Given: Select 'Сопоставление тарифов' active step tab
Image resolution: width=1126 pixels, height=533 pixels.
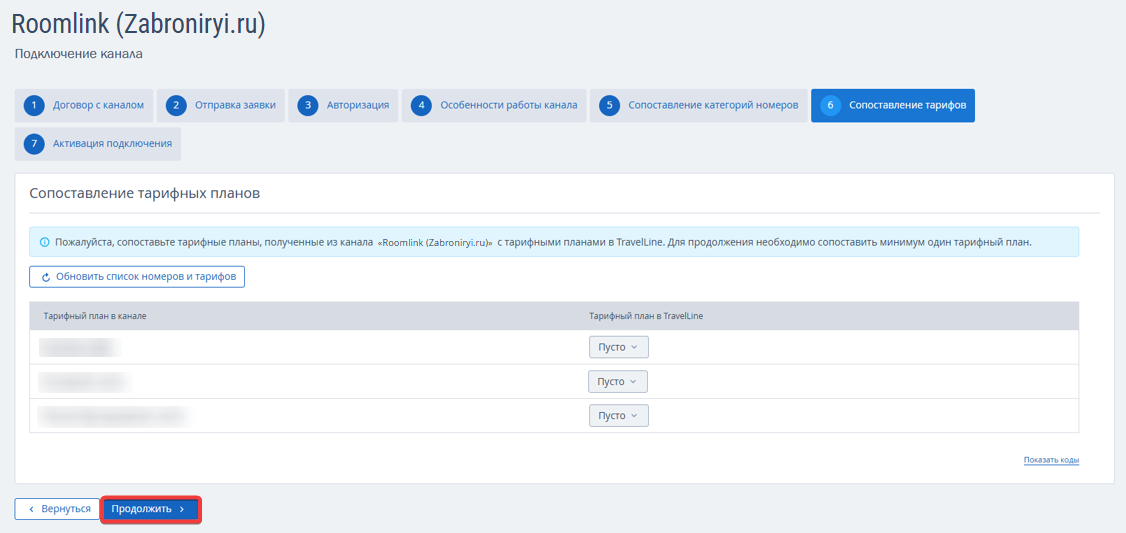Looking at the screenshot, I should click(905, 105).
